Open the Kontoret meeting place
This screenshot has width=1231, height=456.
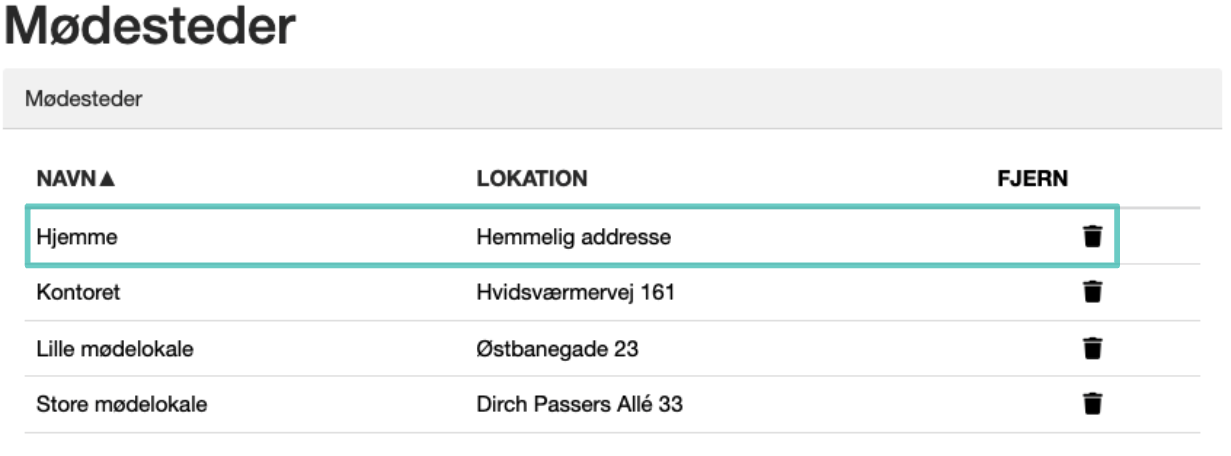coord(78,293)
